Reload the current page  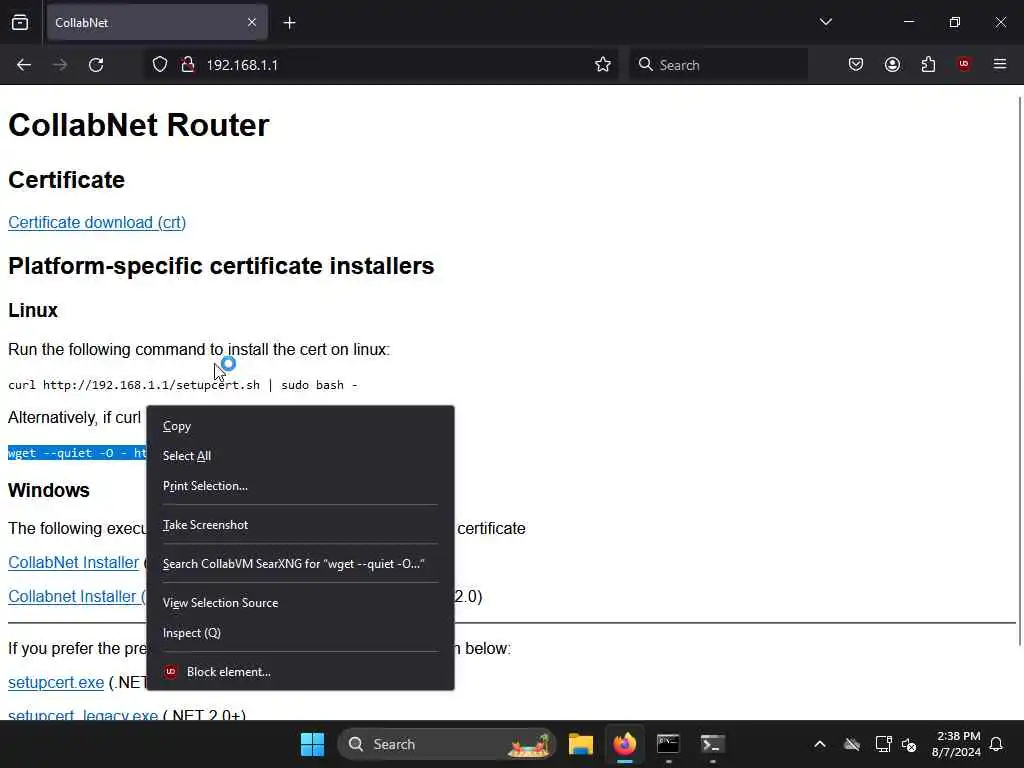tap(96, 65)
